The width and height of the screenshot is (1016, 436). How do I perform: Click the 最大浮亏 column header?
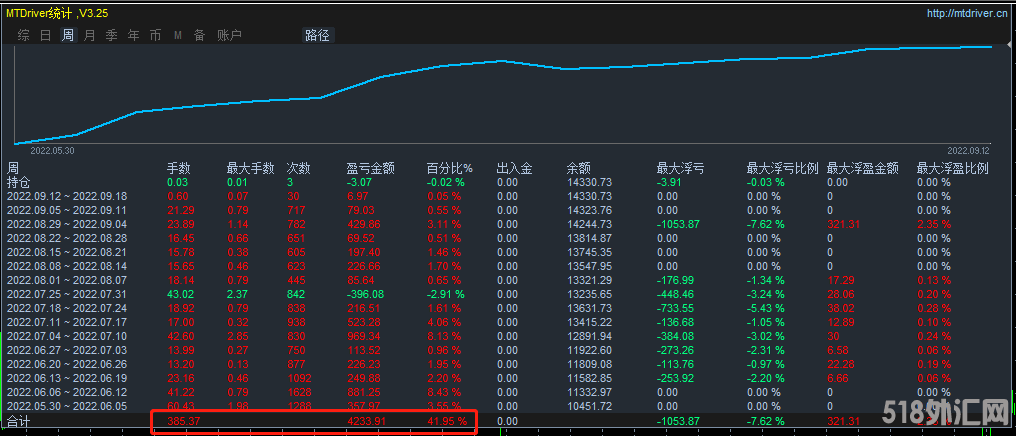pos(680,168)
